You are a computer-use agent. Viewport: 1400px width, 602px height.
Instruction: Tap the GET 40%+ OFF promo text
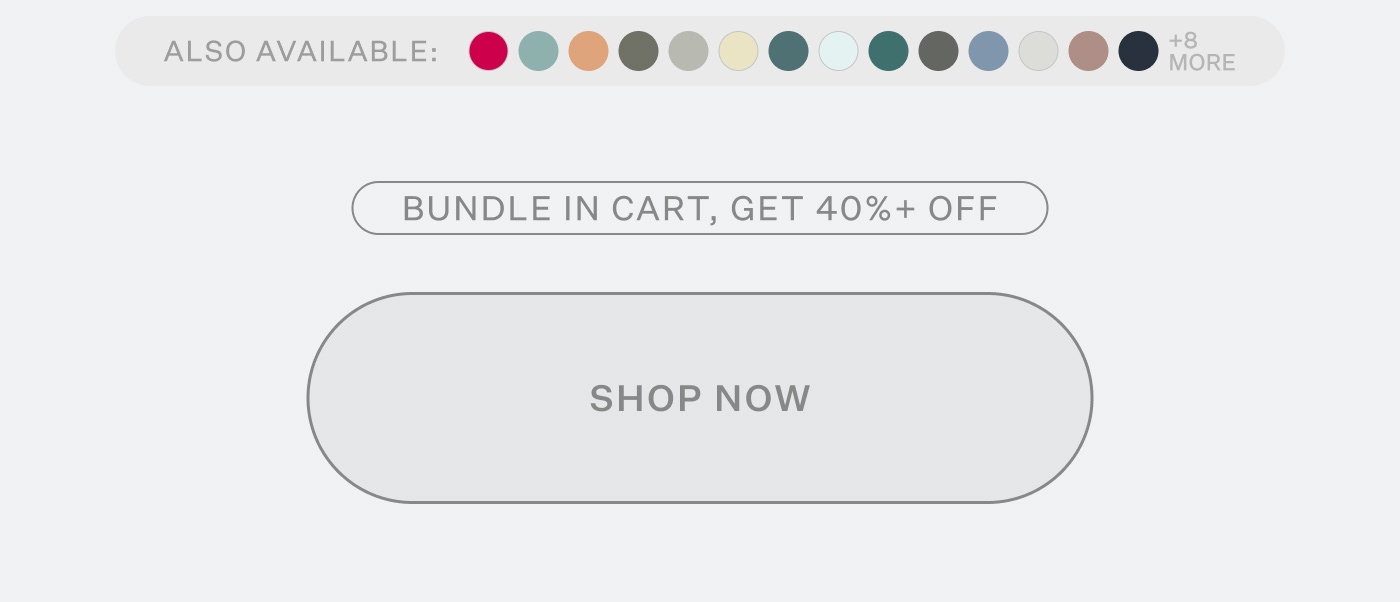pyautogui.click(x=865, y=208)
